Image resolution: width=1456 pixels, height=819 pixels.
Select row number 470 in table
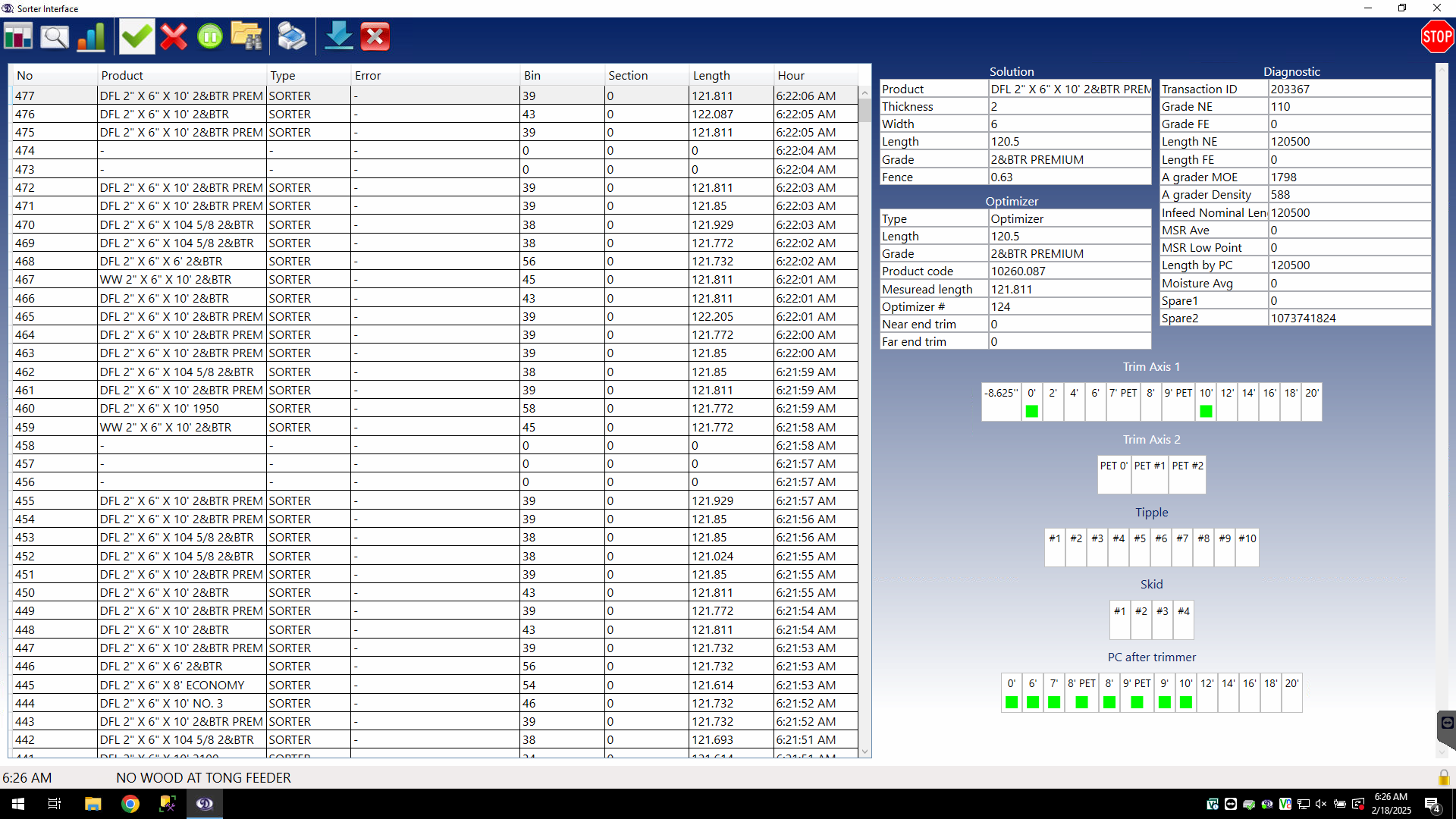tap(25, 224)
